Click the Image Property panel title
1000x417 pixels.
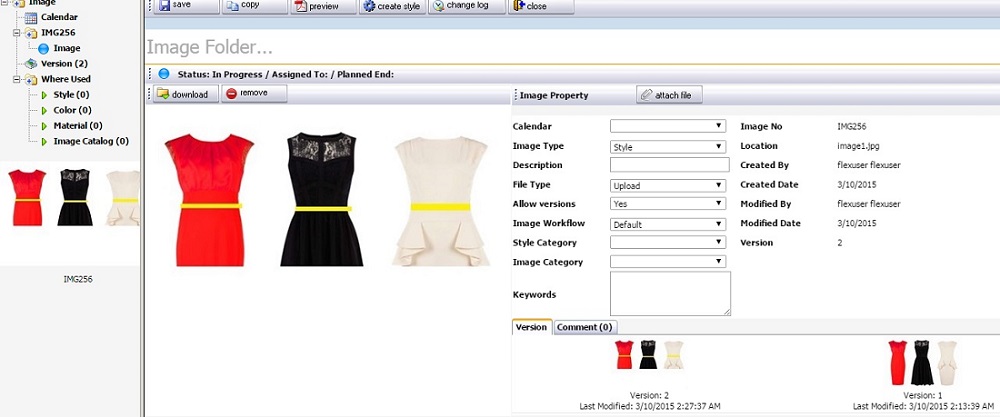554,96
